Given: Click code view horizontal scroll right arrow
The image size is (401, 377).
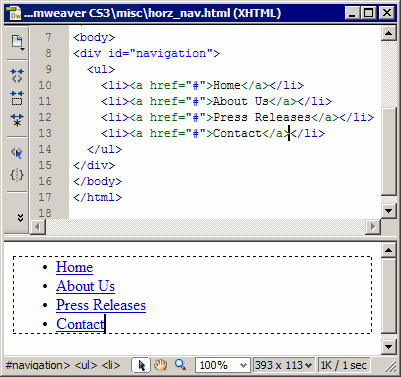Looking at the screenshot, I should [373, 227].
